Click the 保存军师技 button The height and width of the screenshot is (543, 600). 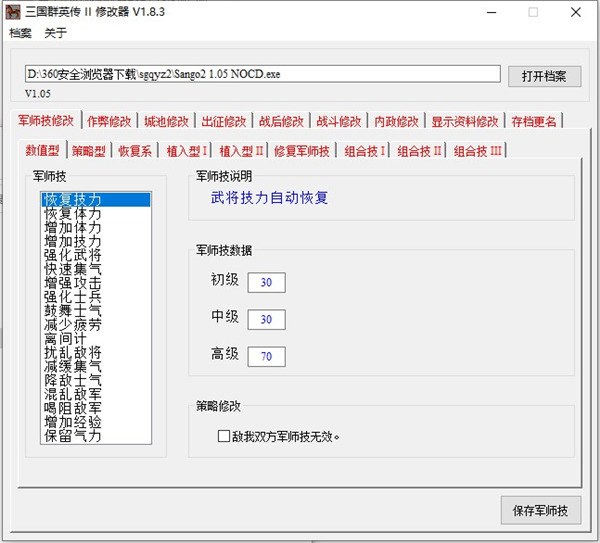pyautogui.click(x=540, y=510)
